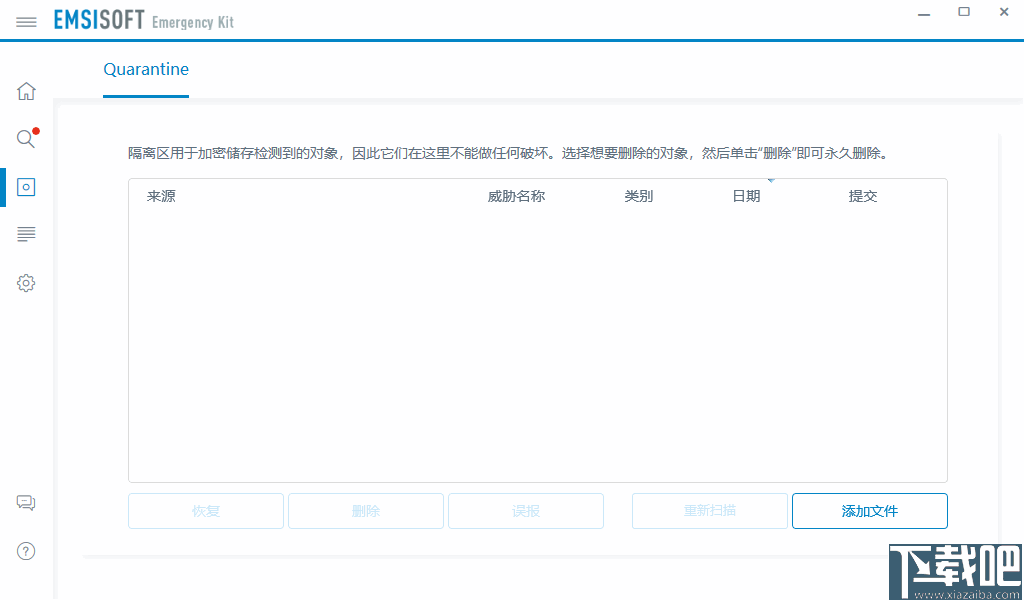Open the Home screen icon
1024x600 pixels.
[25, 90]
